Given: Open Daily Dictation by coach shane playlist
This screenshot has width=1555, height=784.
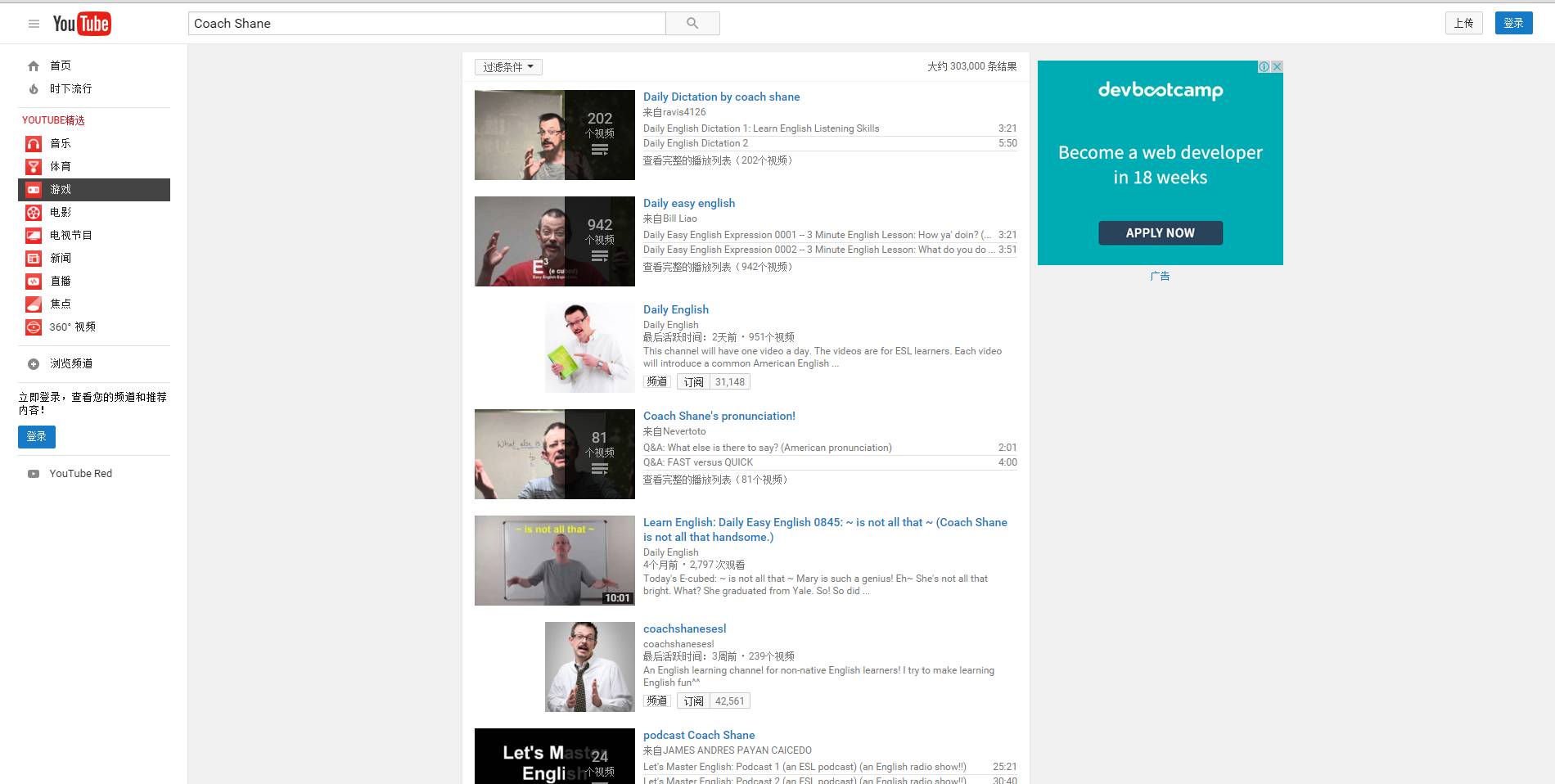Looking at the screenshot, I should point(722,97).
